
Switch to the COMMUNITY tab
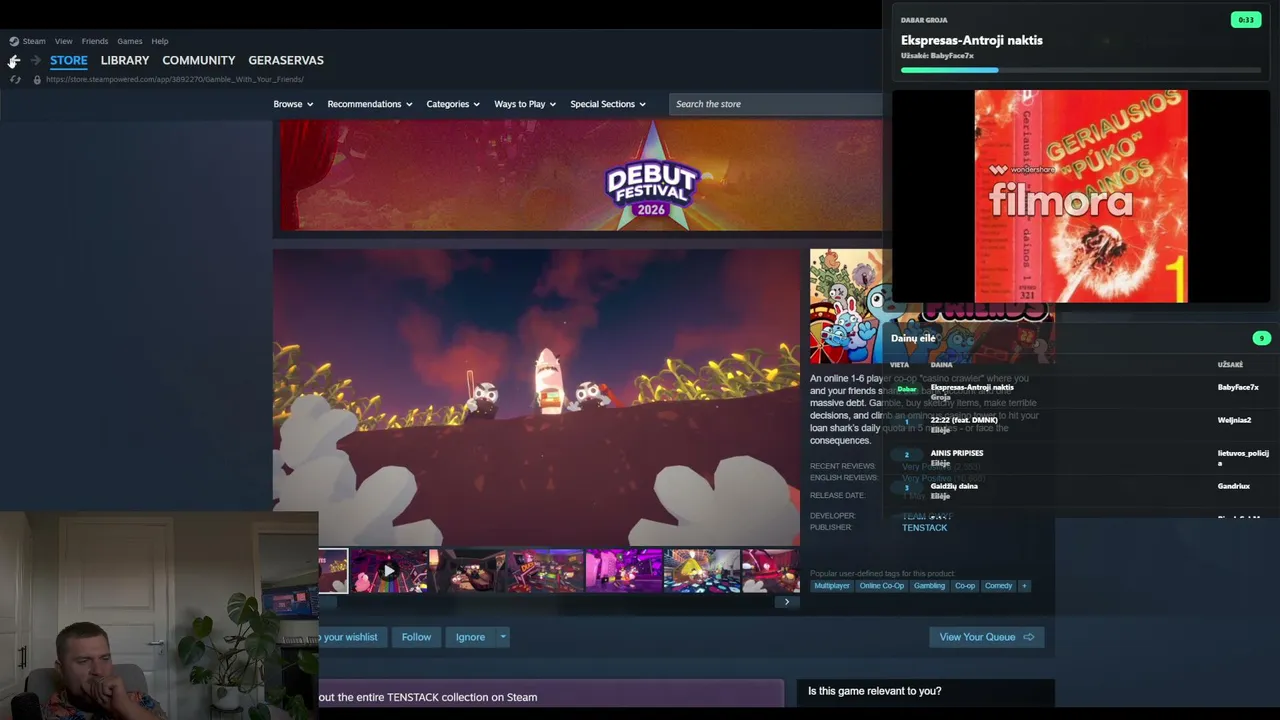click(199, 60)
